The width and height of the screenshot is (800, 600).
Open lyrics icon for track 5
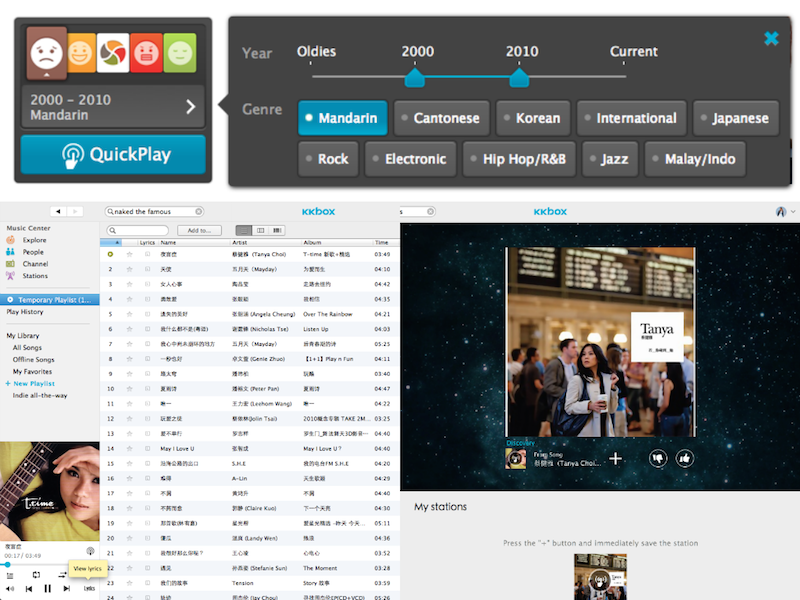click(147, 314)
